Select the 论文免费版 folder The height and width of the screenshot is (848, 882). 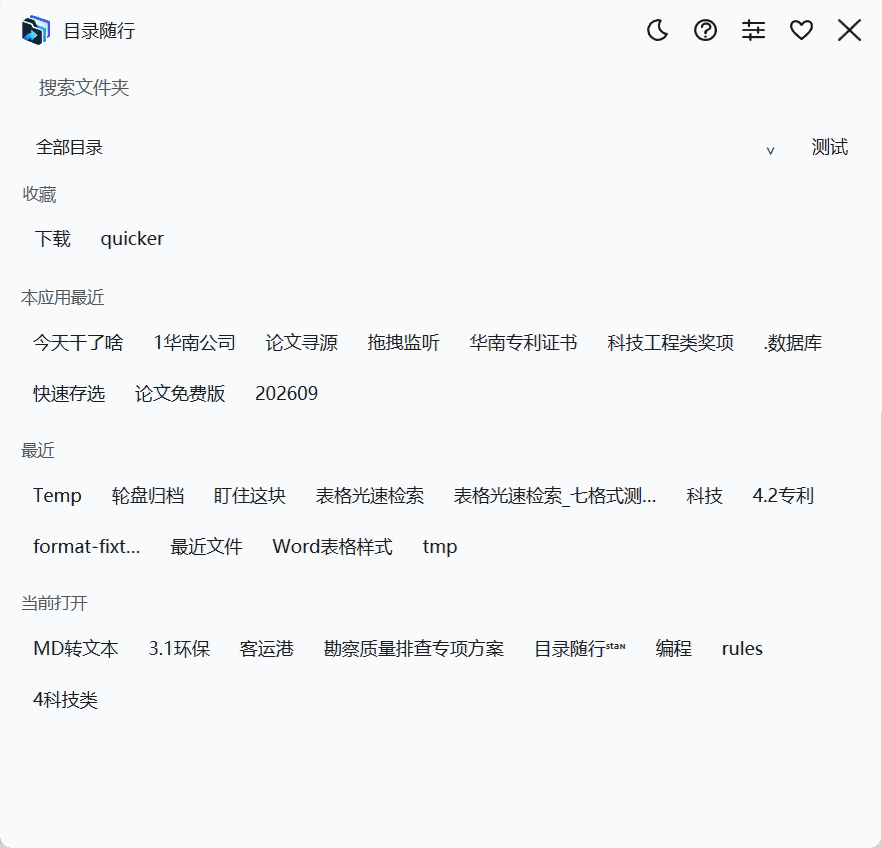[x=180, y=394]
